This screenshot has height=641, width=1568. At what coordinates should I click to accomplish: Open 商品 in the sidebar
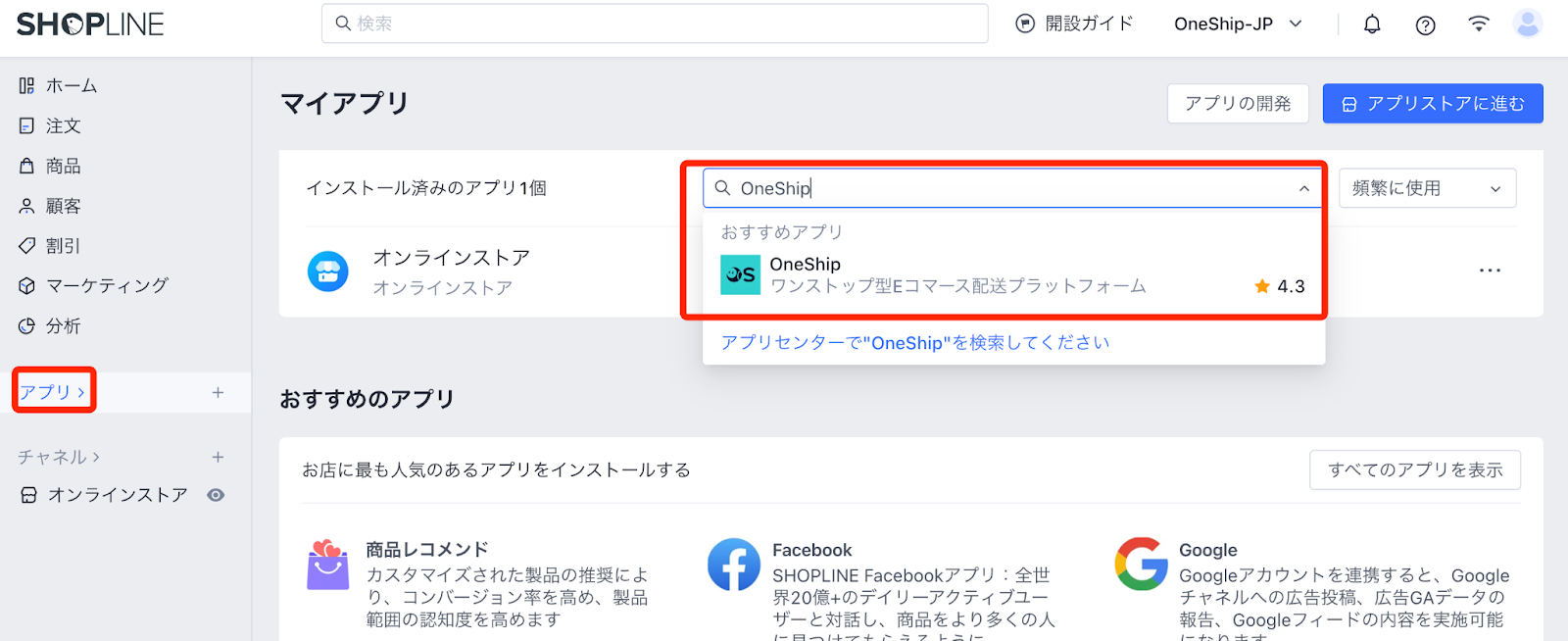click(x=50, y=167)
